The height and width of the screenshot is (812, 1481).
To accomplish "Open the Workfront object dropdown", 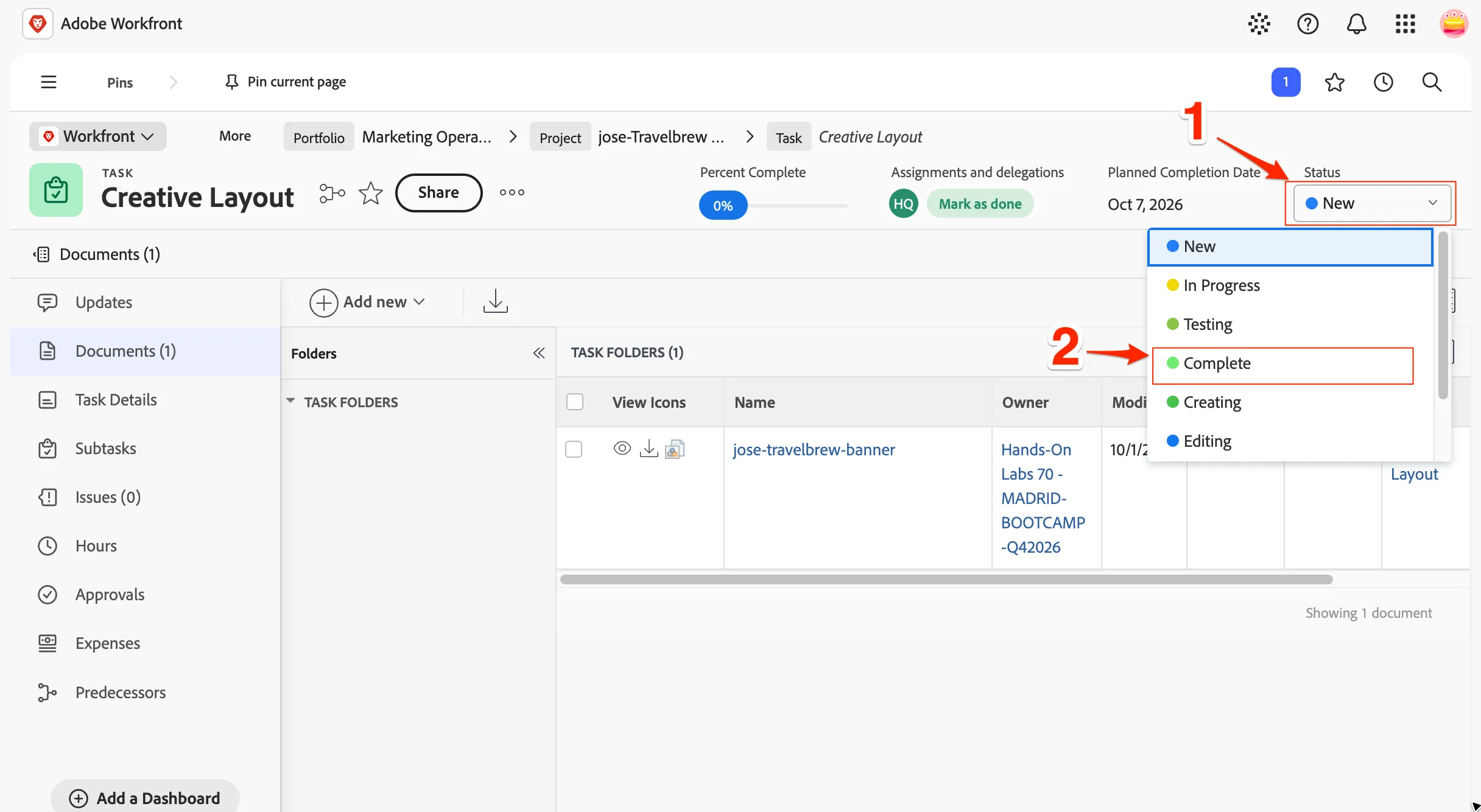I will pos(98,136).
